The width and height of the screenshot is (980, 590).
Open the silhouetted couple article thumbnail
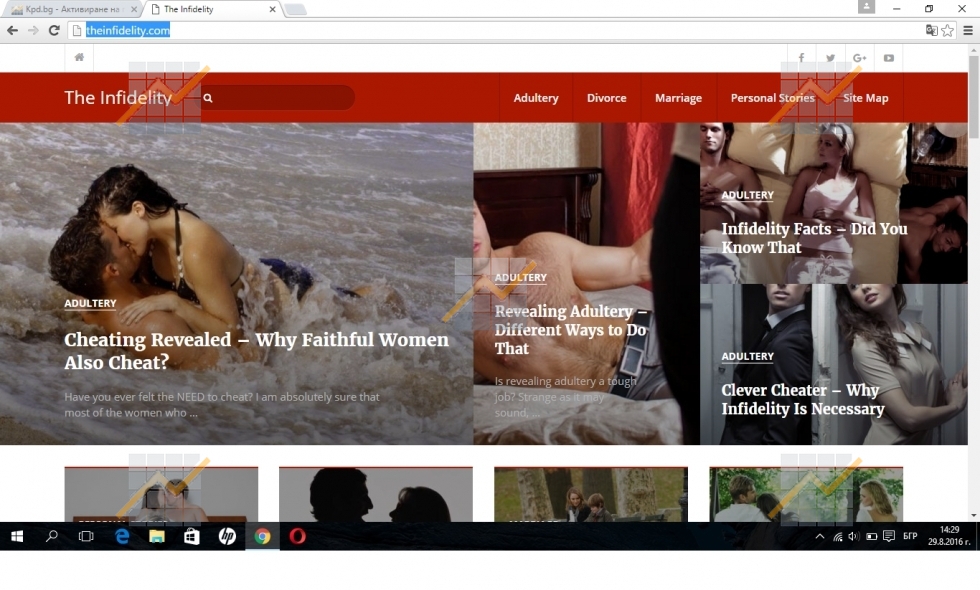[376, 494]
